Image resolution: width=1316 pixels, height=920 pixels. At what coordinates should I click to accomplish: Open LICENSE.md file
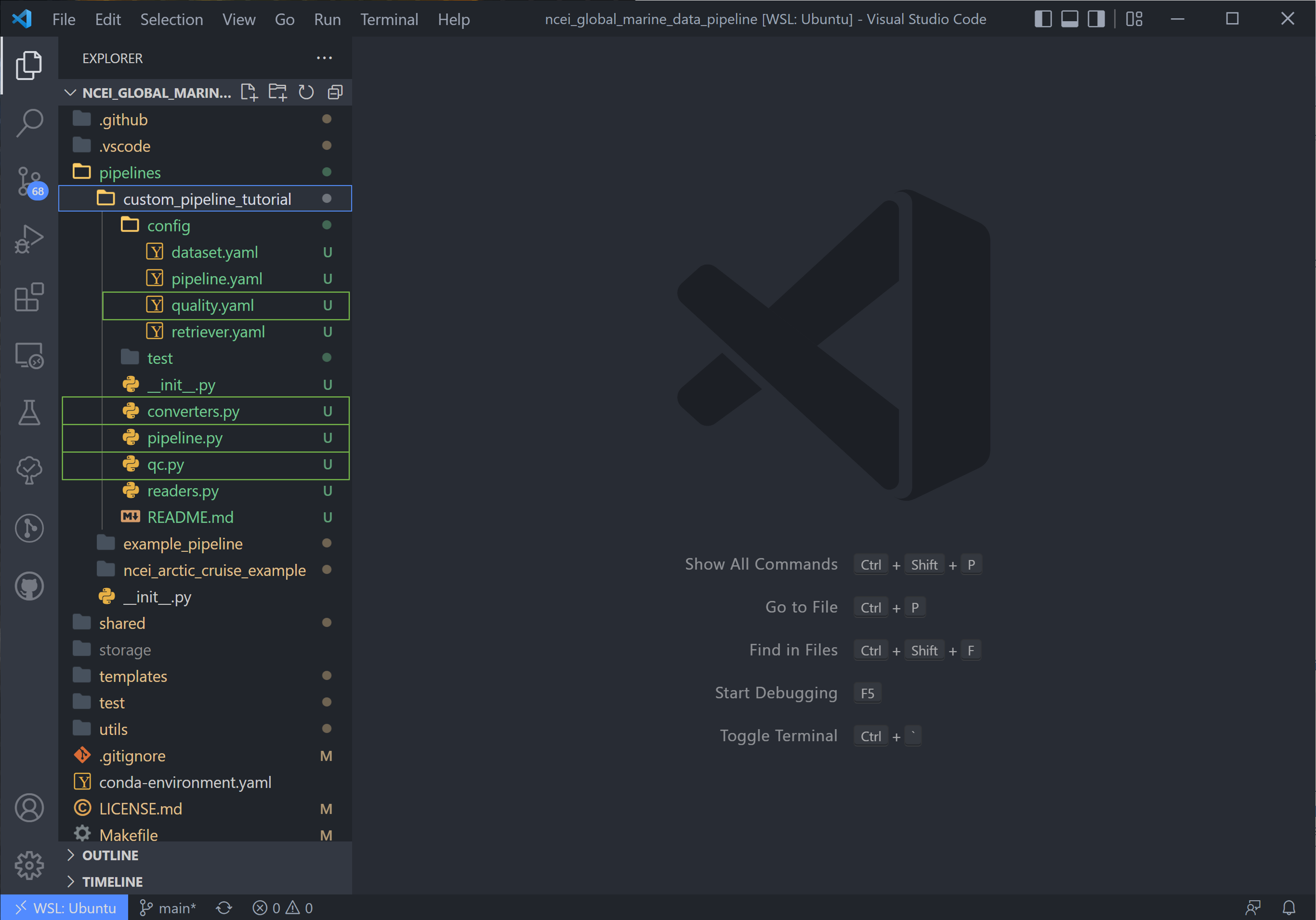(205, 808)
